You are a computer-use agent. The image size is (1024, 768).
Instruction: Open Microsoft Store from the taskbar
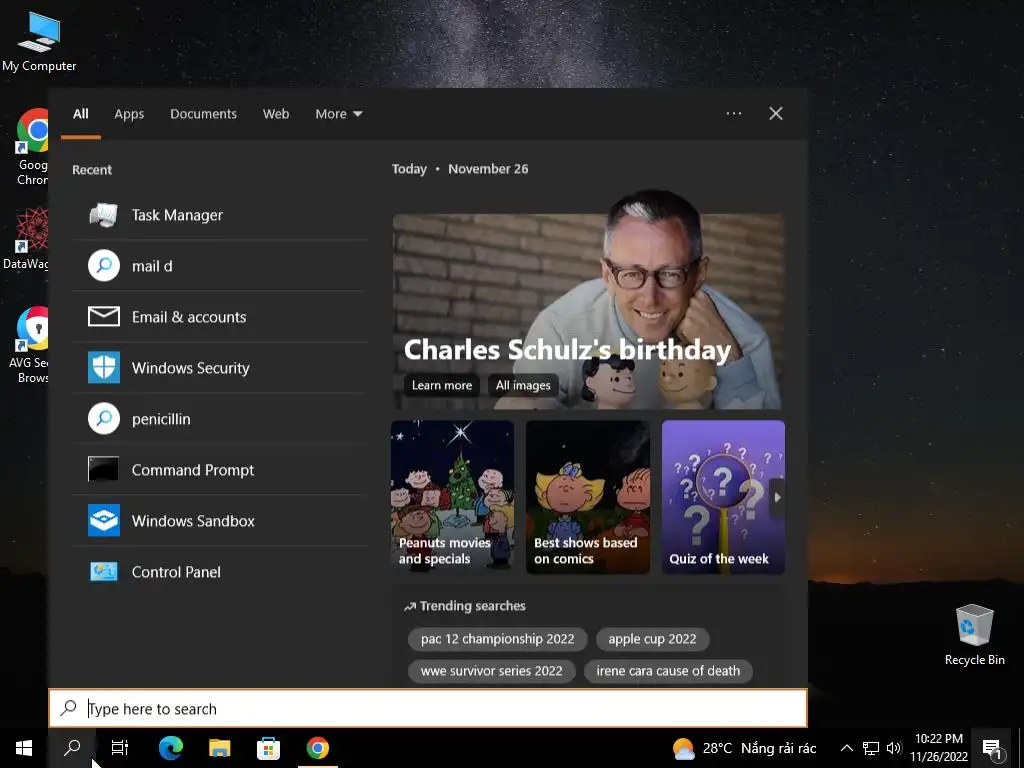pyautogui.click(x=268, y=748)
